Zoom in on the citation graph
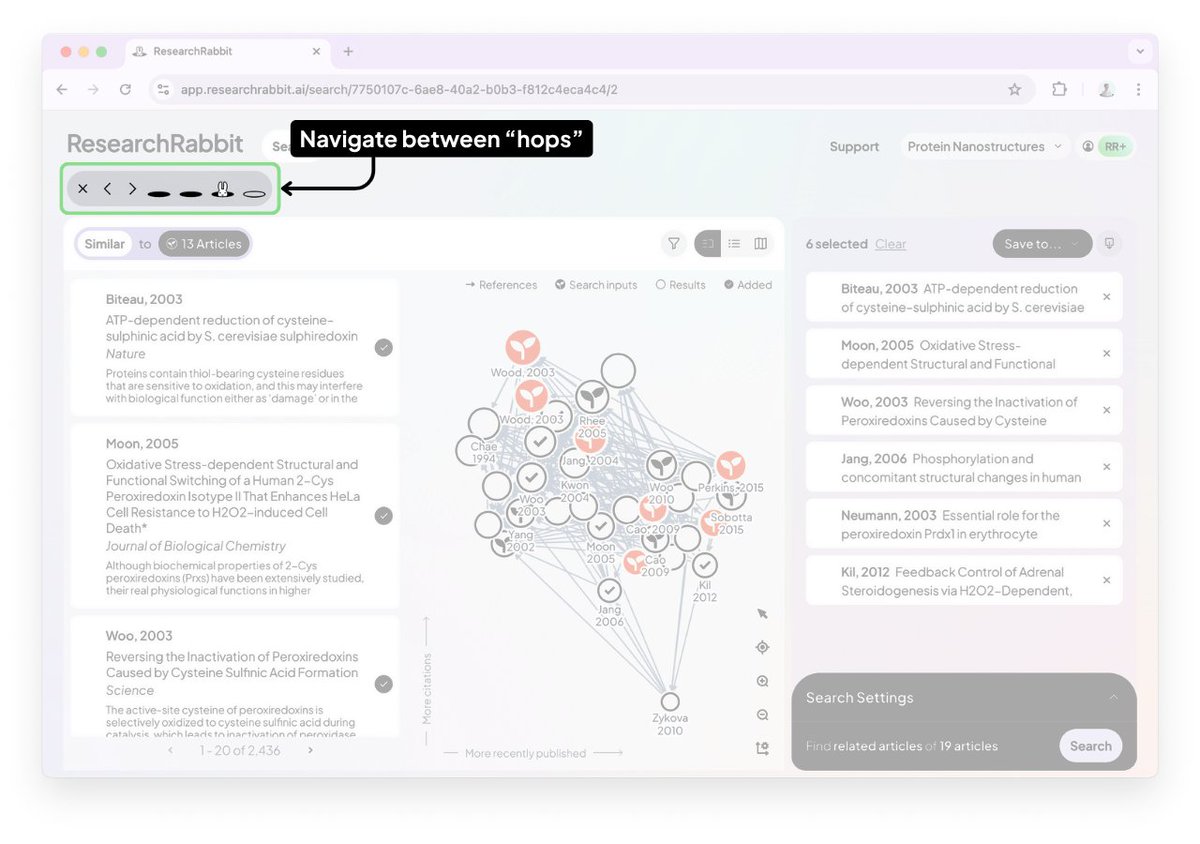 [762, 681]
